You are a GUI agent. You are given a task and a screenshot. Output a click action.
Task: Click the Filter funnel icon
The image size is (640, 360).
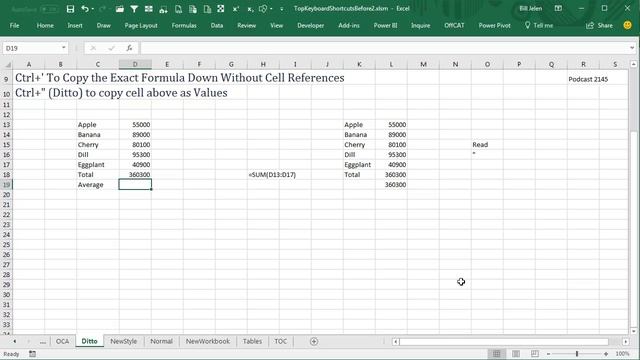(x=134, y=9)
